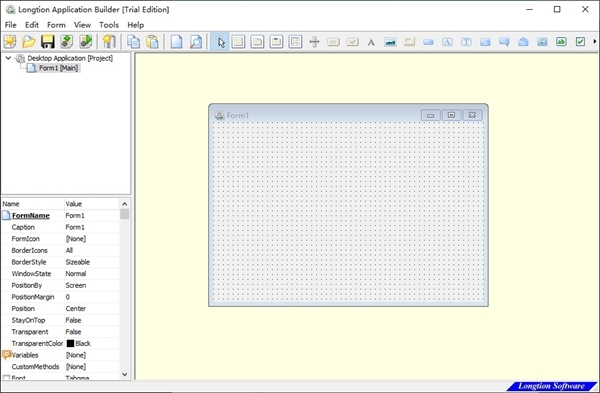Image resolution: width=600 pixels, height=393 pixels.
Task: Edit the Caption value Form1
Action: pyautogui.click(x=75, y=227)
